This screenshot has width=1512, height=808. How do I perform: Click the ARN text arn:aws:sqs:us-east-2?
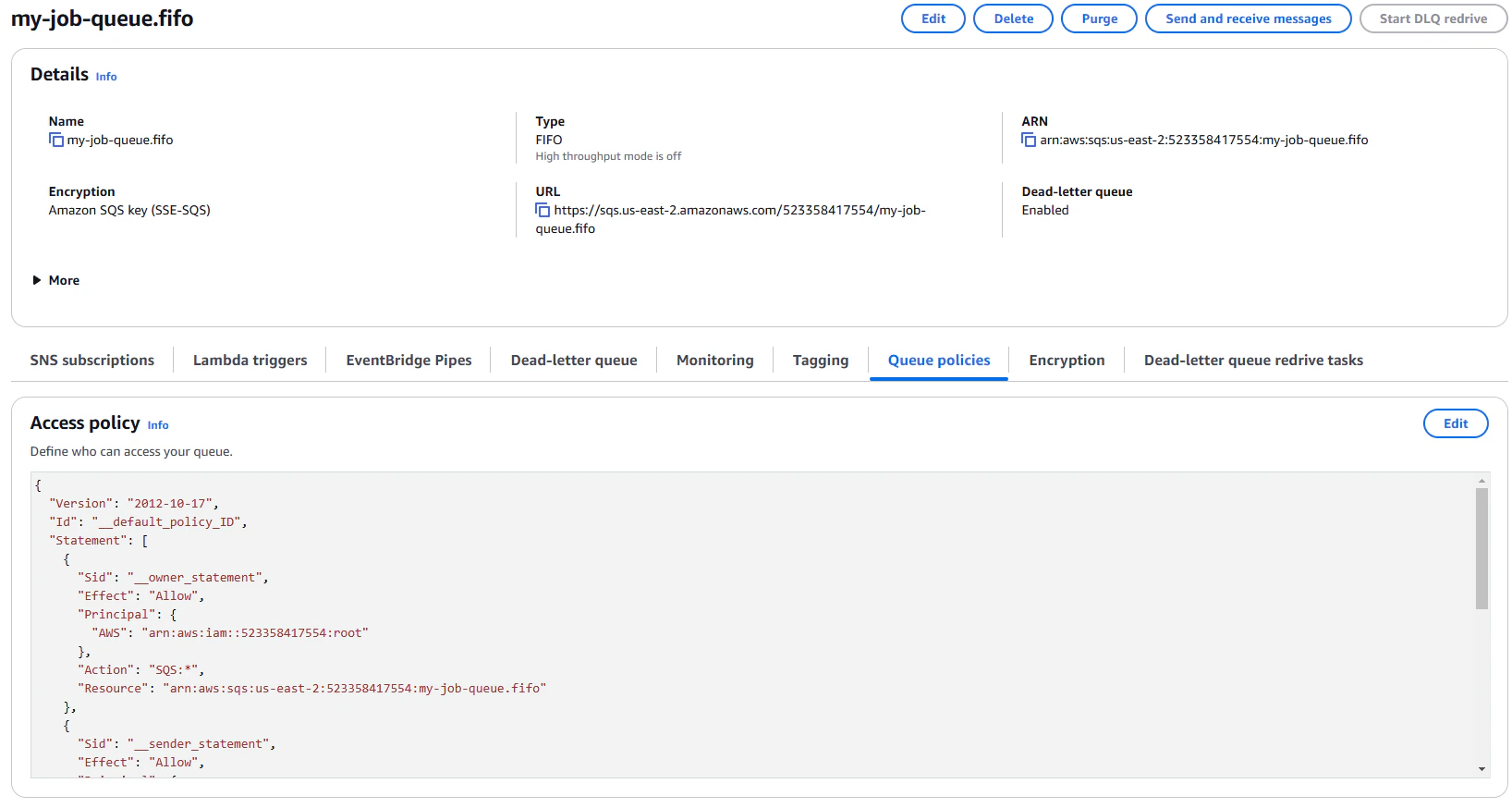(x=1204, y=141)
